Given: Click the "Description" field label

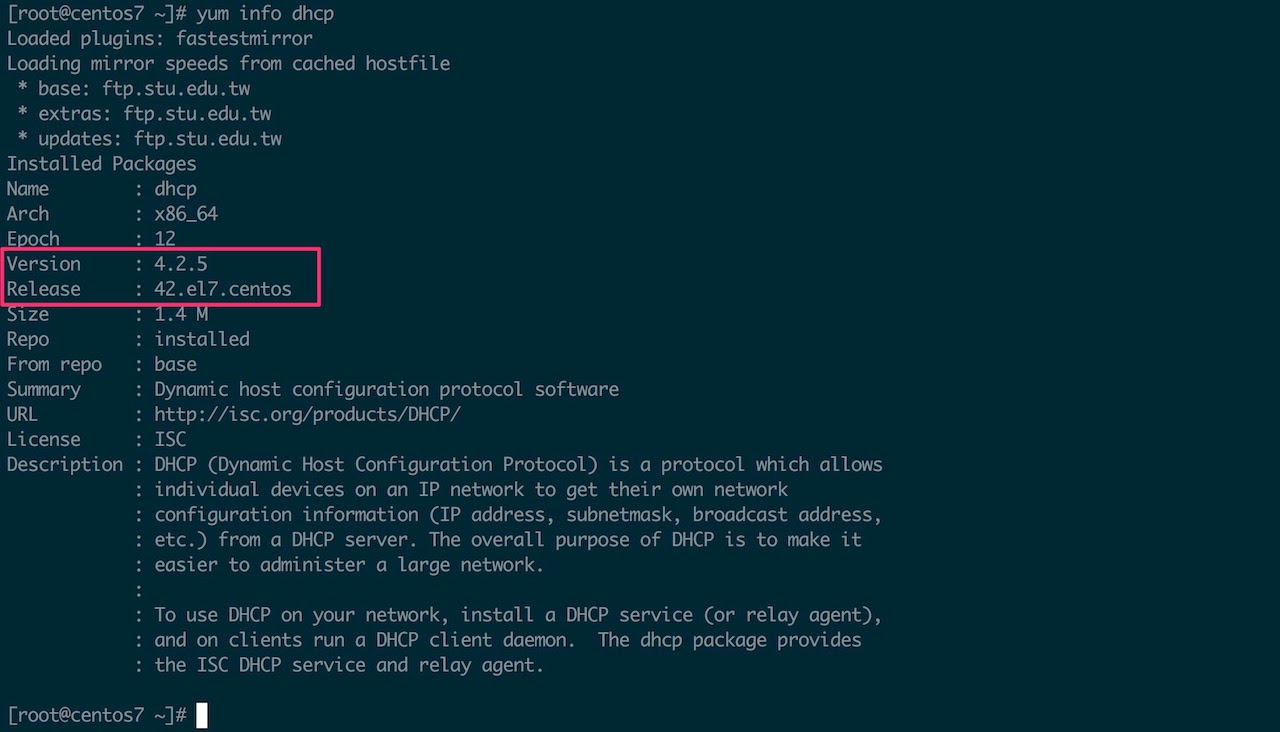Looking at the screenshot, I should point(65,464).
